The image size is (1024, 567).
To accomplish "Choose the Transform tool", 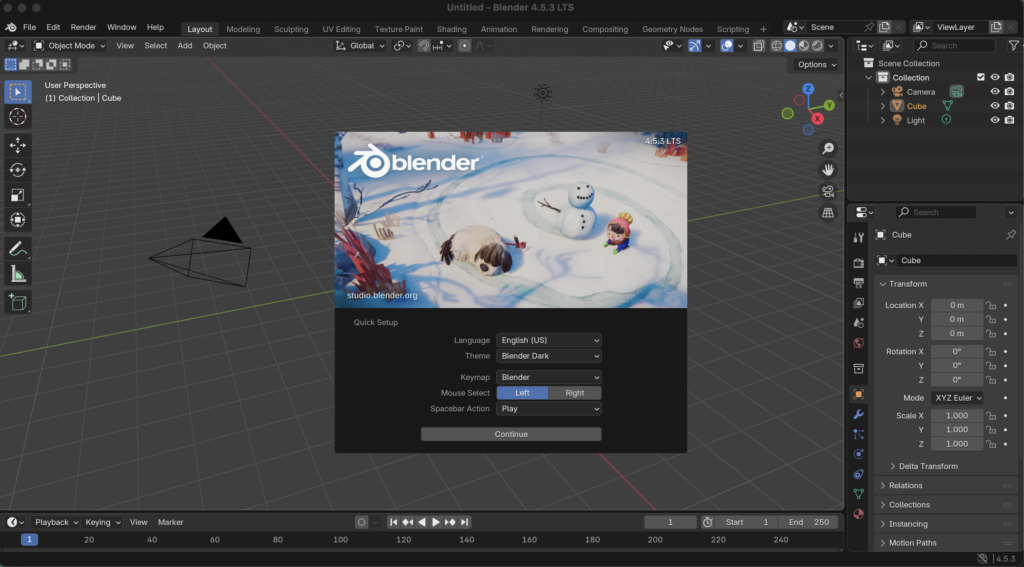I will pyautogui.click(x=18, y=220).
